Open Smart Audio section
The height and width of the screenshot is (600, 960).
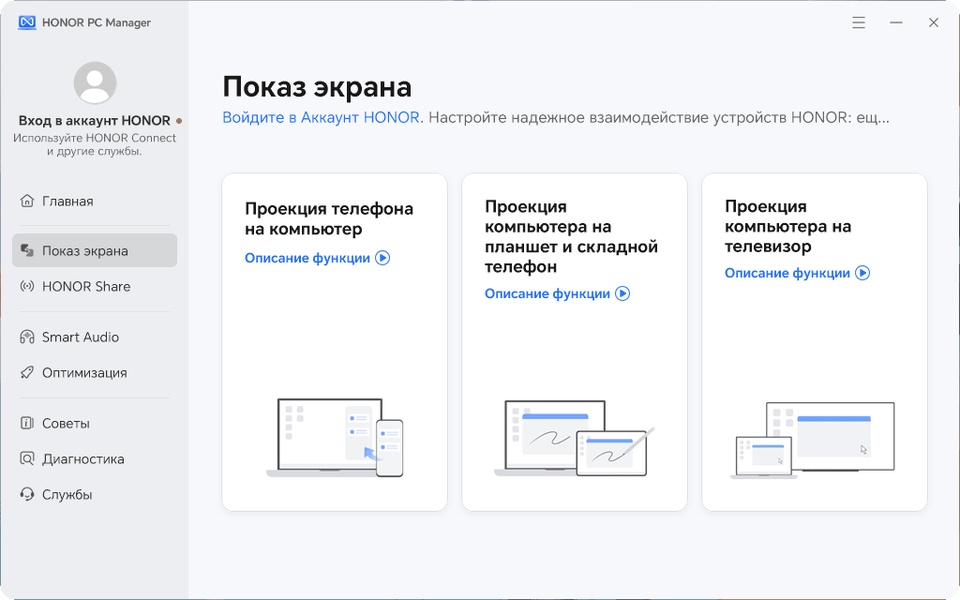95,337
